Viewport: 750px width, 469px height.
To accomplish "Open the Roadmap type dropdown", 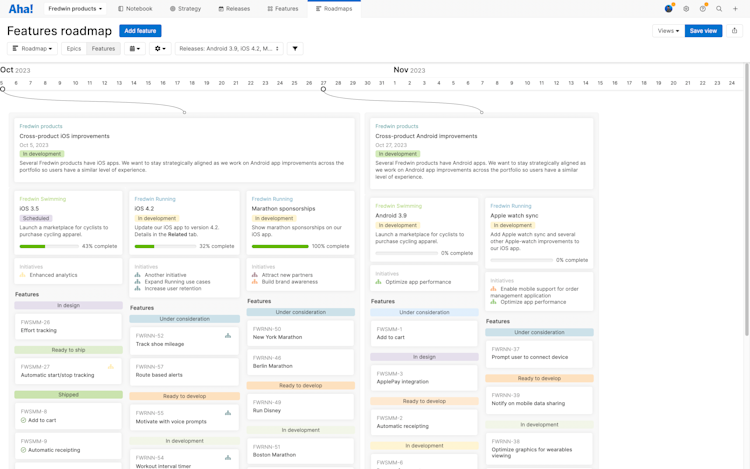I will 32,48.
